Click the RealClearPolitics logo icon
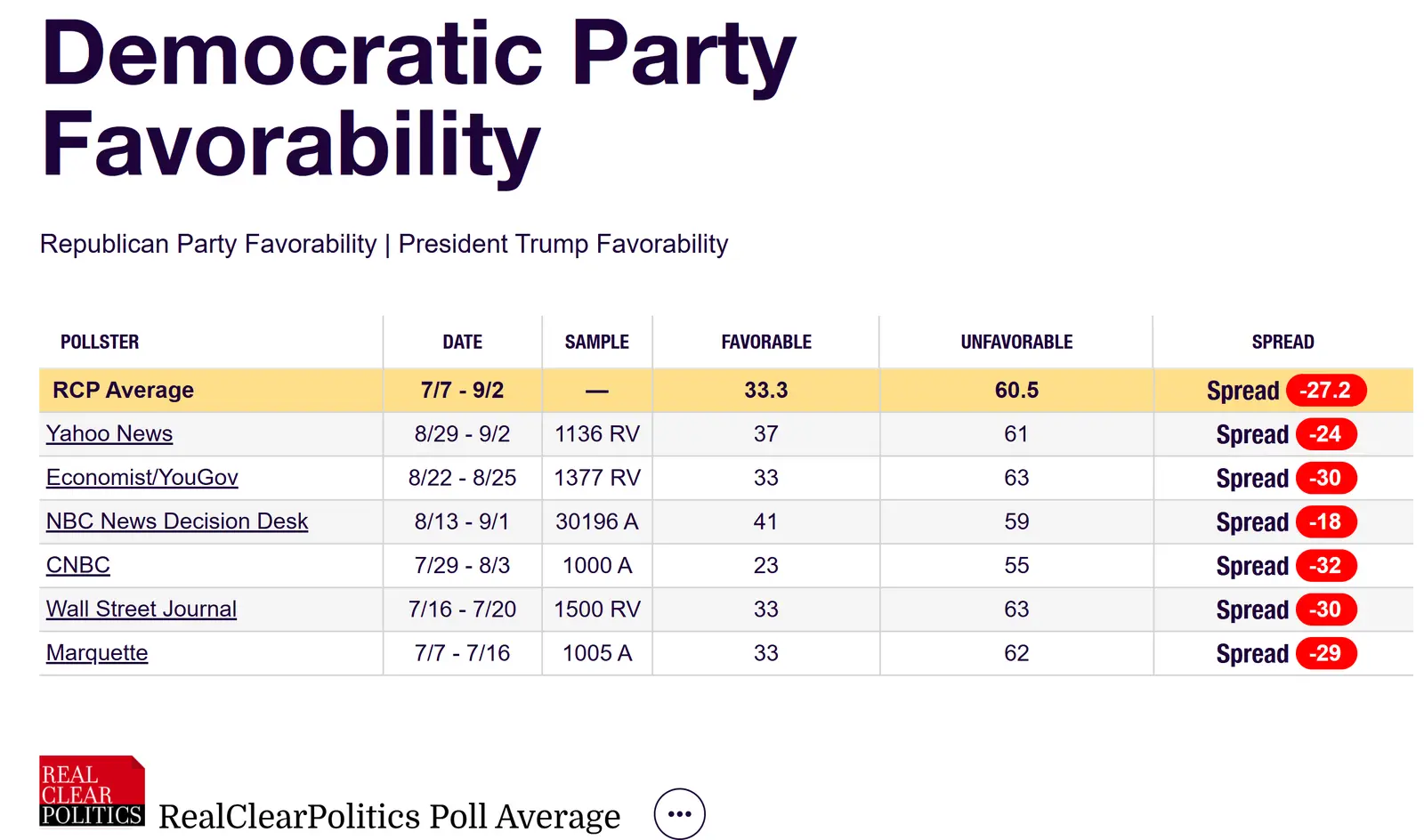The height and width of the screenshot is (840, 1424). coord(92,790)
